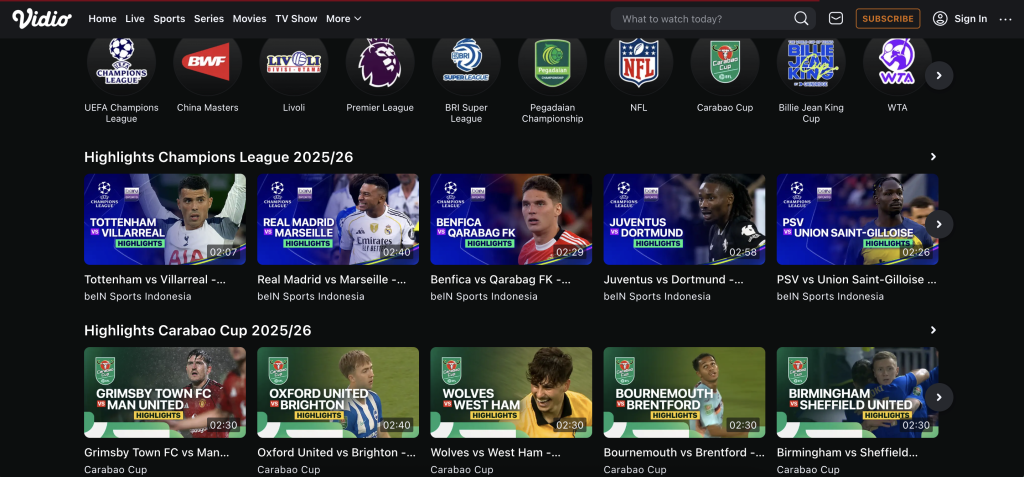The width and height of the screenshot is (1024, 477).
Task: Open Birmingham vs Sheffield... title text
Action: click(x=847, y=453)
